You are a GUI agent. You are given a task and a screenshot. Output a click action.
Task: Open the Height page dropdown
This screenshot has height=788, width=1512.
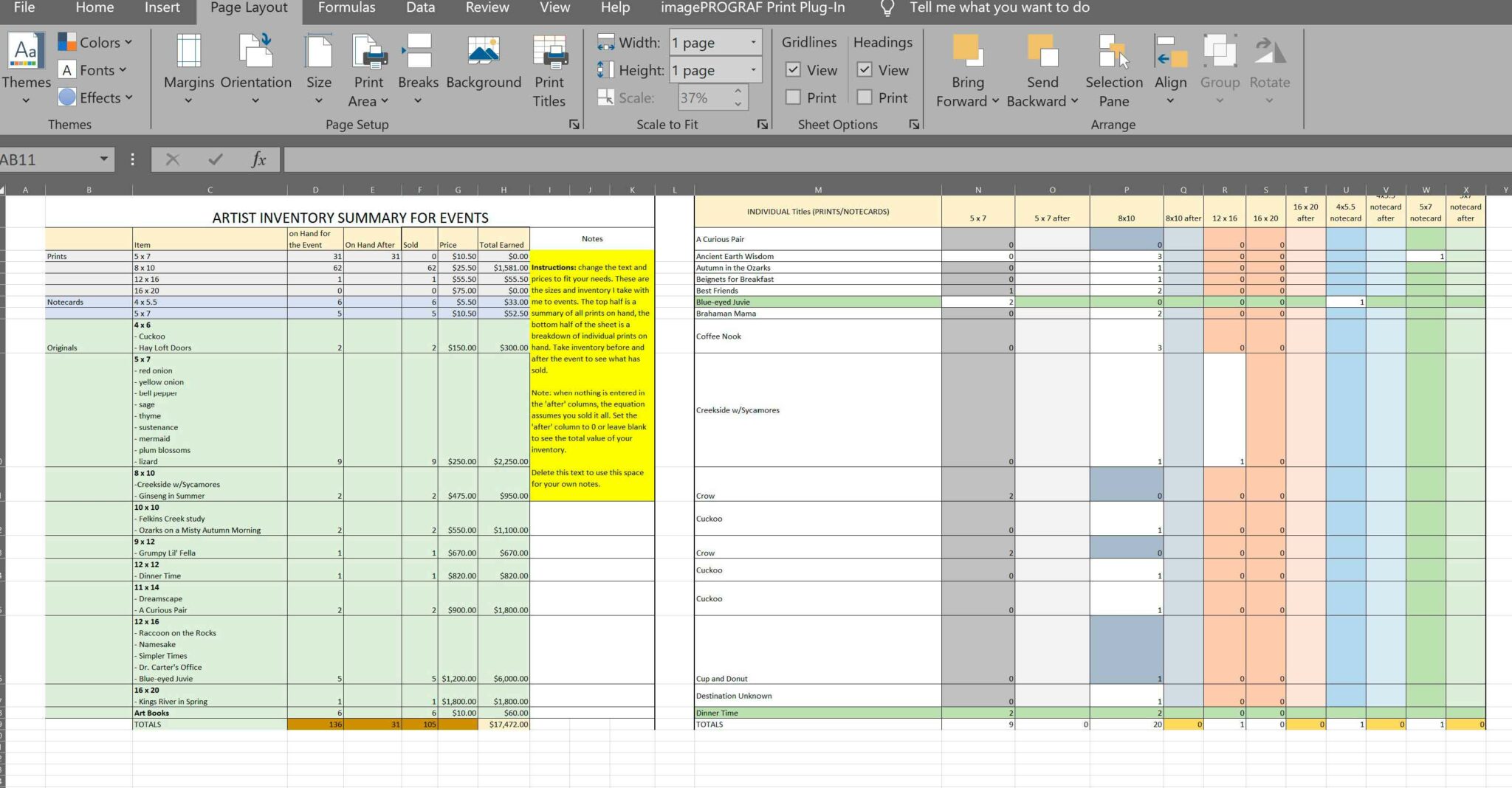tap(753, 70)
